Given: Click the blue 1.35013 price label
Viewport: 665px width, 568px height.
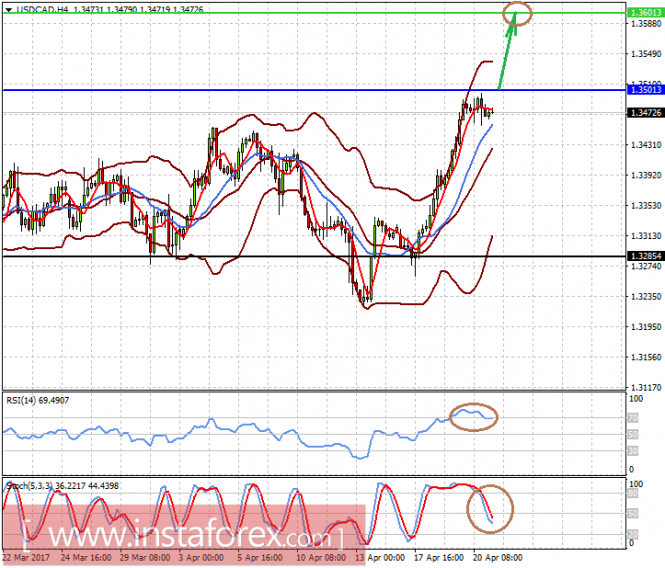Looking at the screenshot, I should pyautogui.click(x=645, y=90).
